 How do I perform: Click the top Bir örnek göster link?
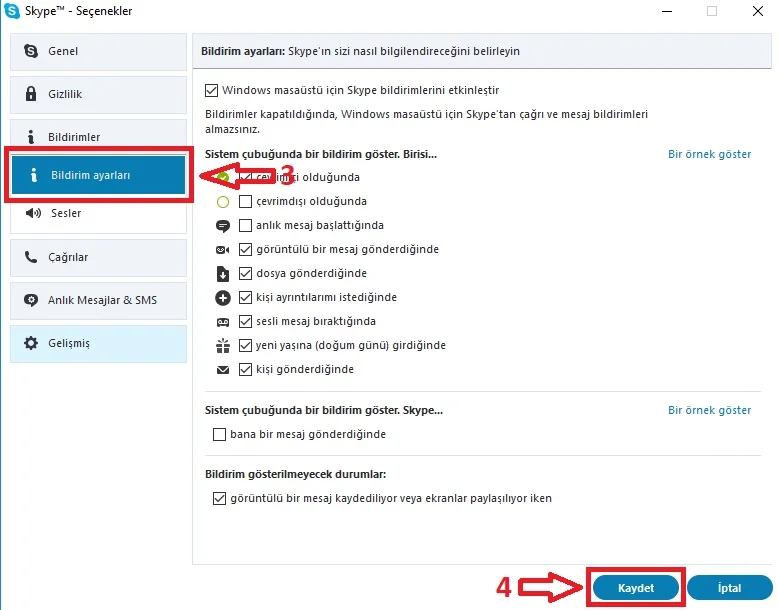(709, 154)
